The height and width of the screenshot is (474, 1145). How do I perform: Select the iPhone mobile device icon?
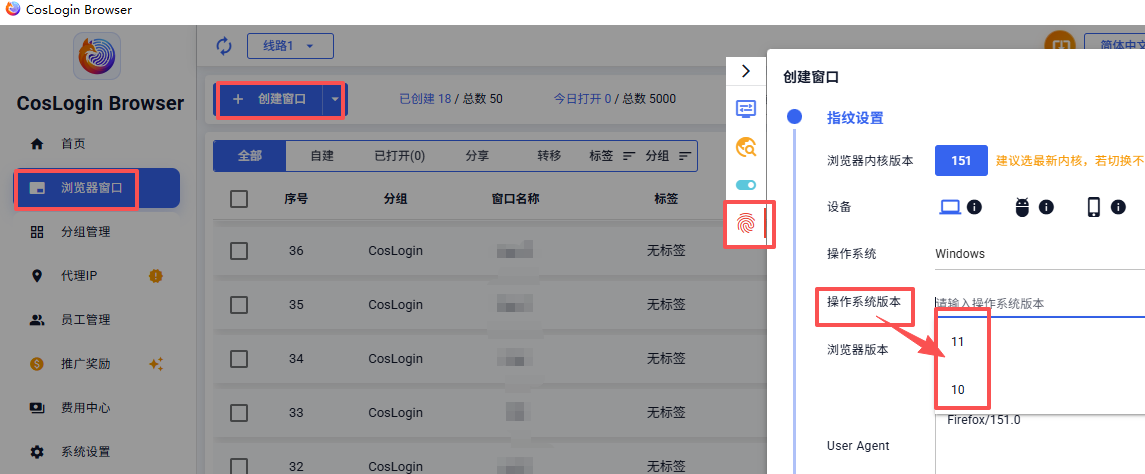(x=1094, y=207)
